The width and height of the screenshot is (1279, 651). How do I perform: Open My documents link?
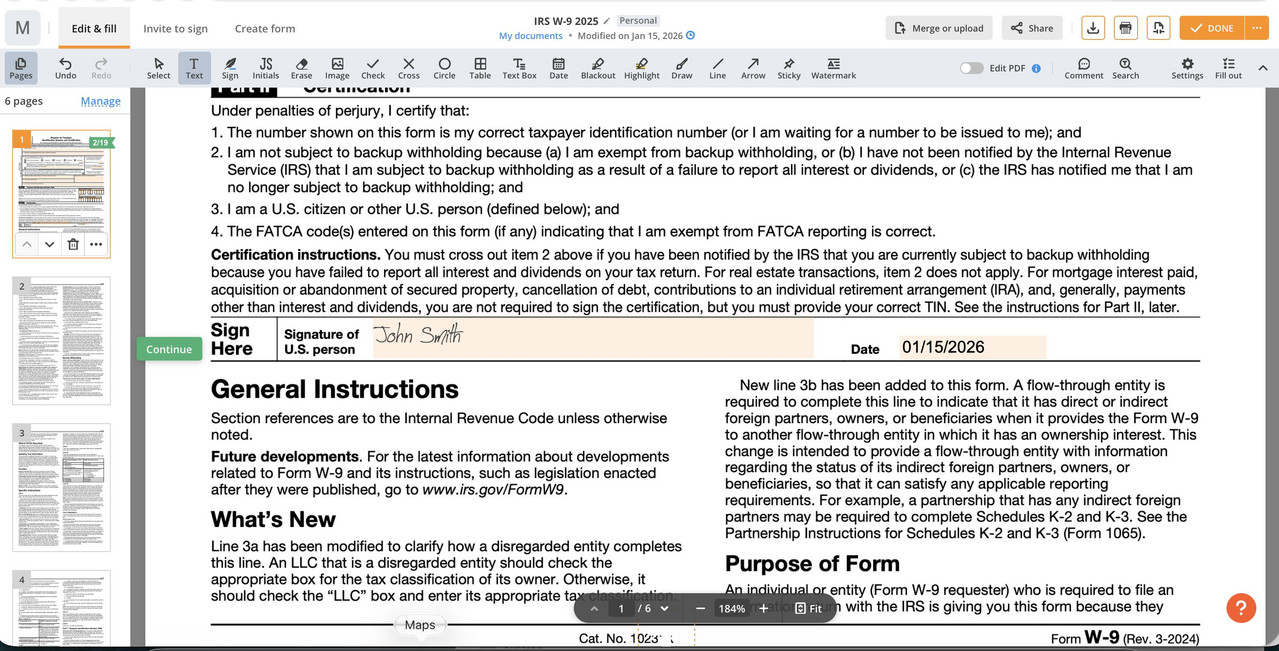pos(533,34)
